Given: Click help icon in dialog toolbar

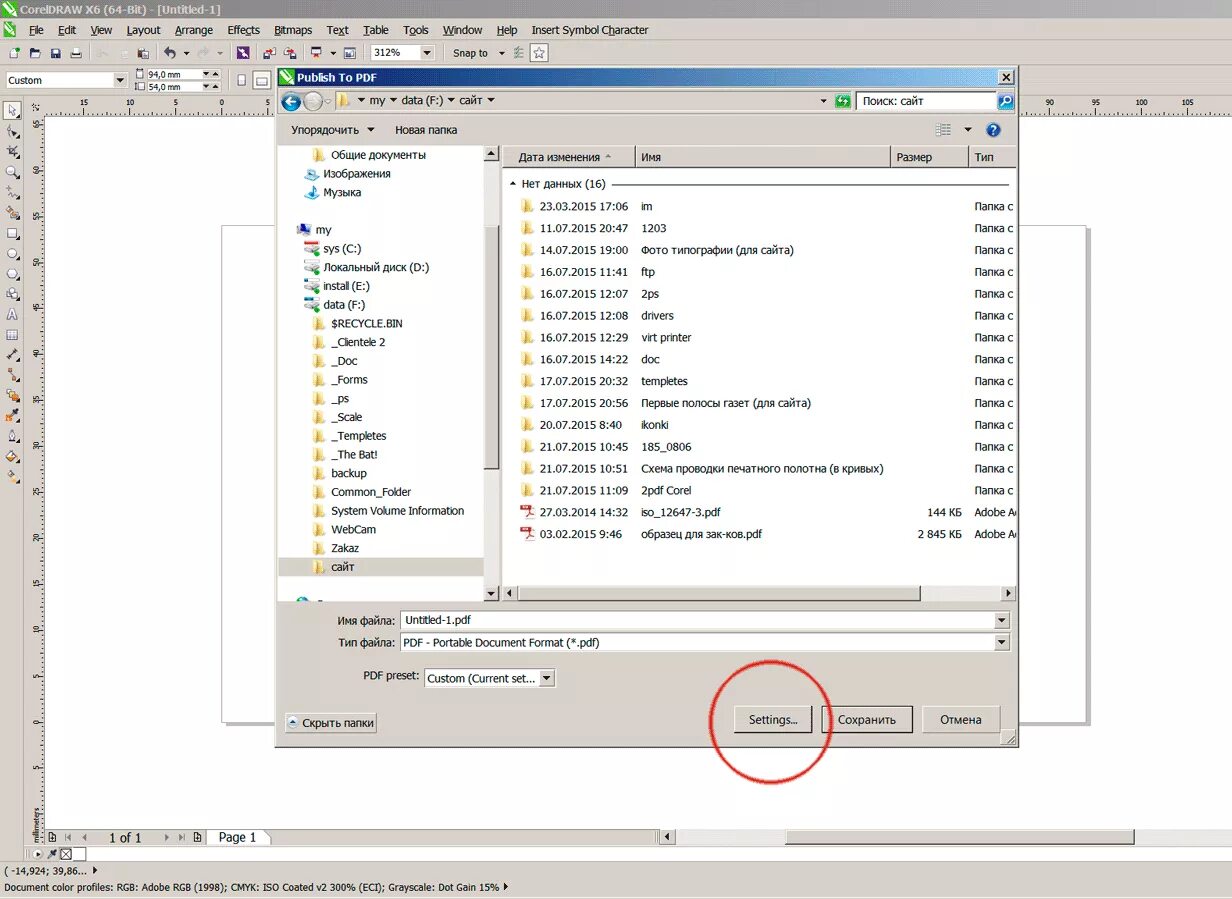Looking at the screenshot, I should click(x=994, y=130).
